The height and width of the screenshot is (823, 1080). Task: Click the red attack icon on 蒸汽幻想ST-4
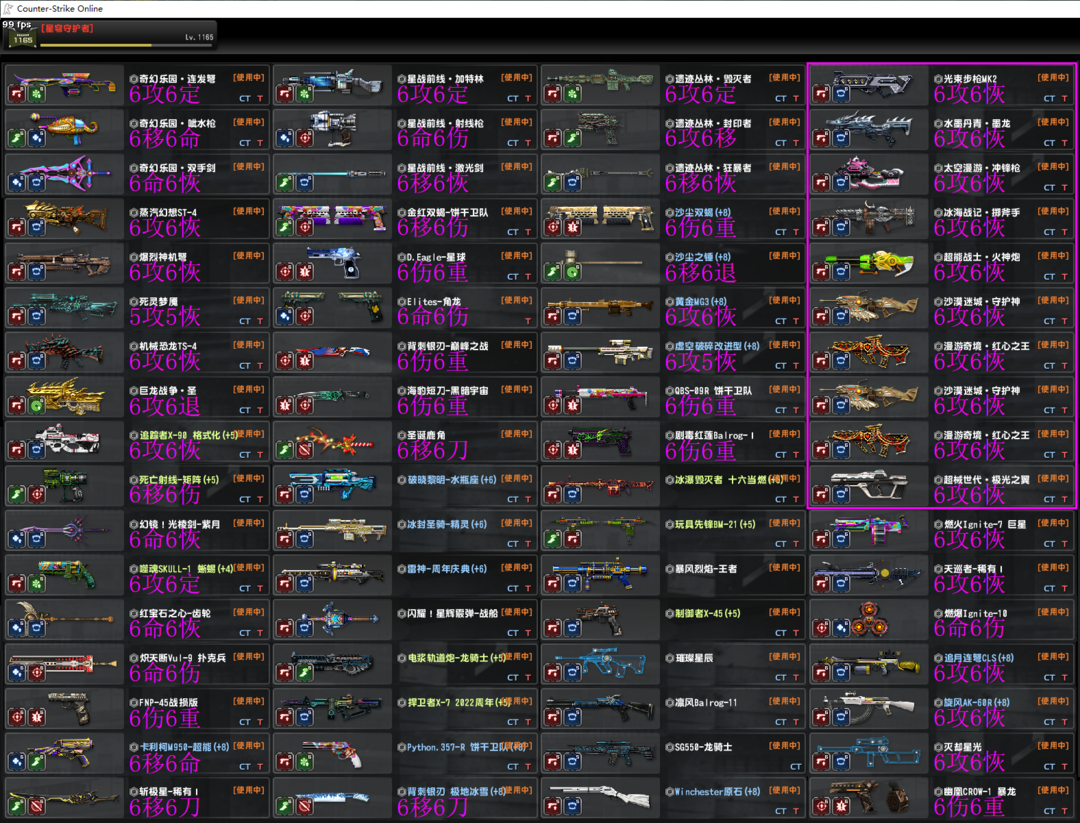(x=17, y=227)
